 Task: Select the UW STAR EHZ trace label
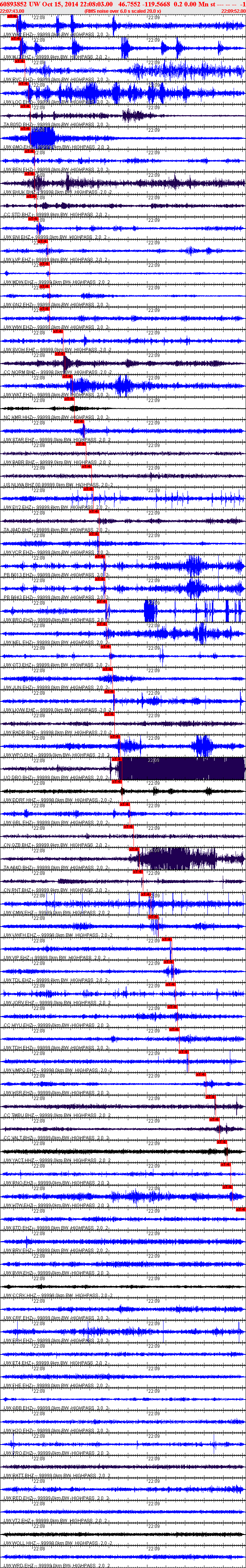pyautogui.click(x=57, y=439)
